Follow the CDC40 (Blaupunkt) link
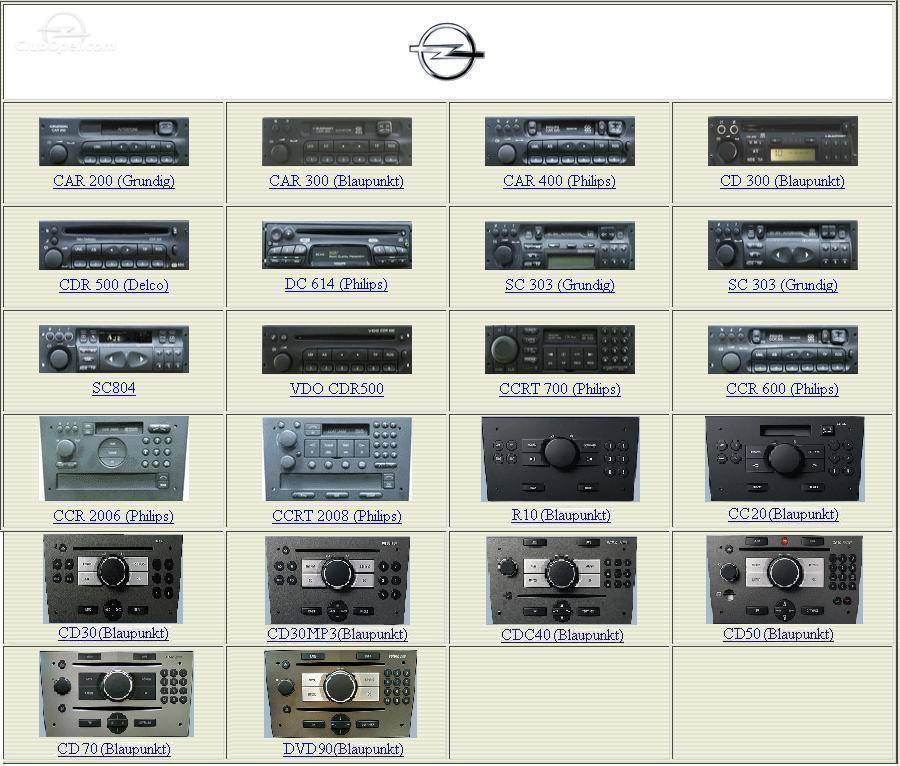 (x=562, y=635)
